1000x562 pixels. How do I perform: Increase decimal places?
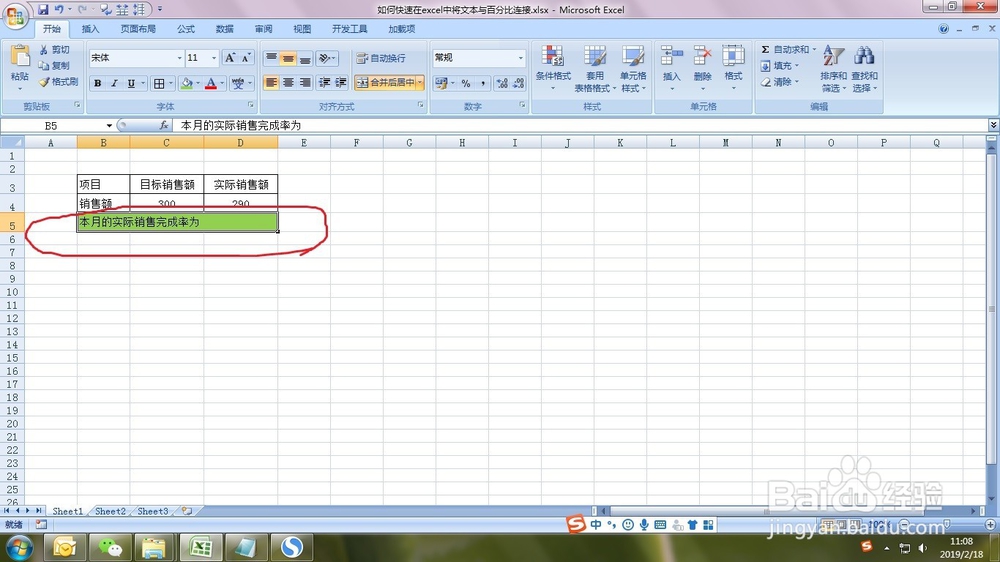pyautogui.click(x=503, y=83)
